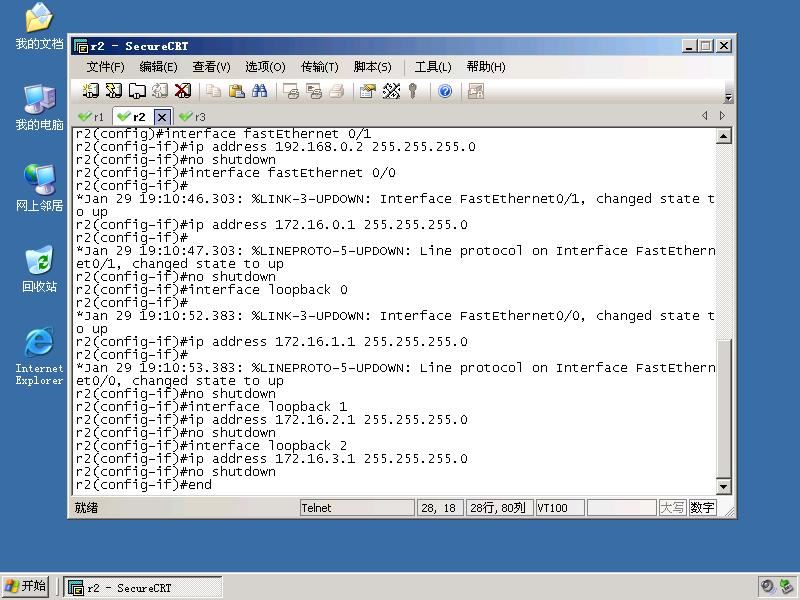Click the 'r2(config-if)#end' terminal line
800x600 pixels.
pyautogui.click(x=144, y=485)
